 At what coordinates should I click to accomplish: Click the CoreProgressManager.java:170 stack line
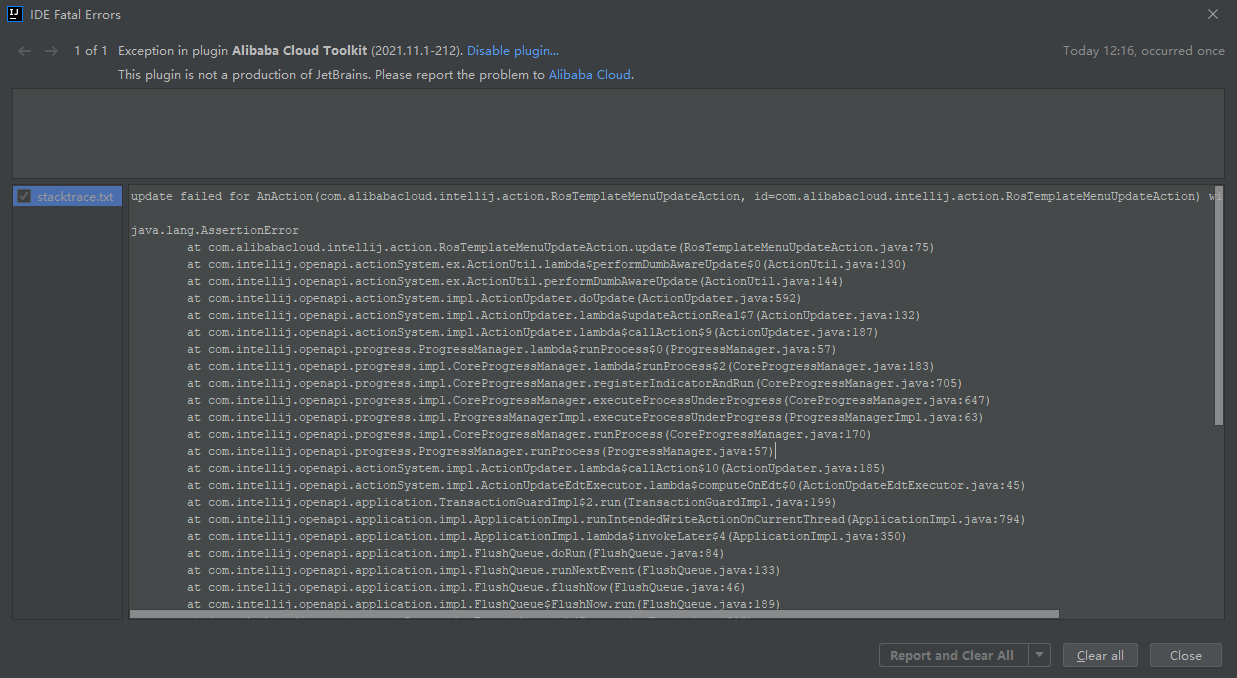coord(529,434)
